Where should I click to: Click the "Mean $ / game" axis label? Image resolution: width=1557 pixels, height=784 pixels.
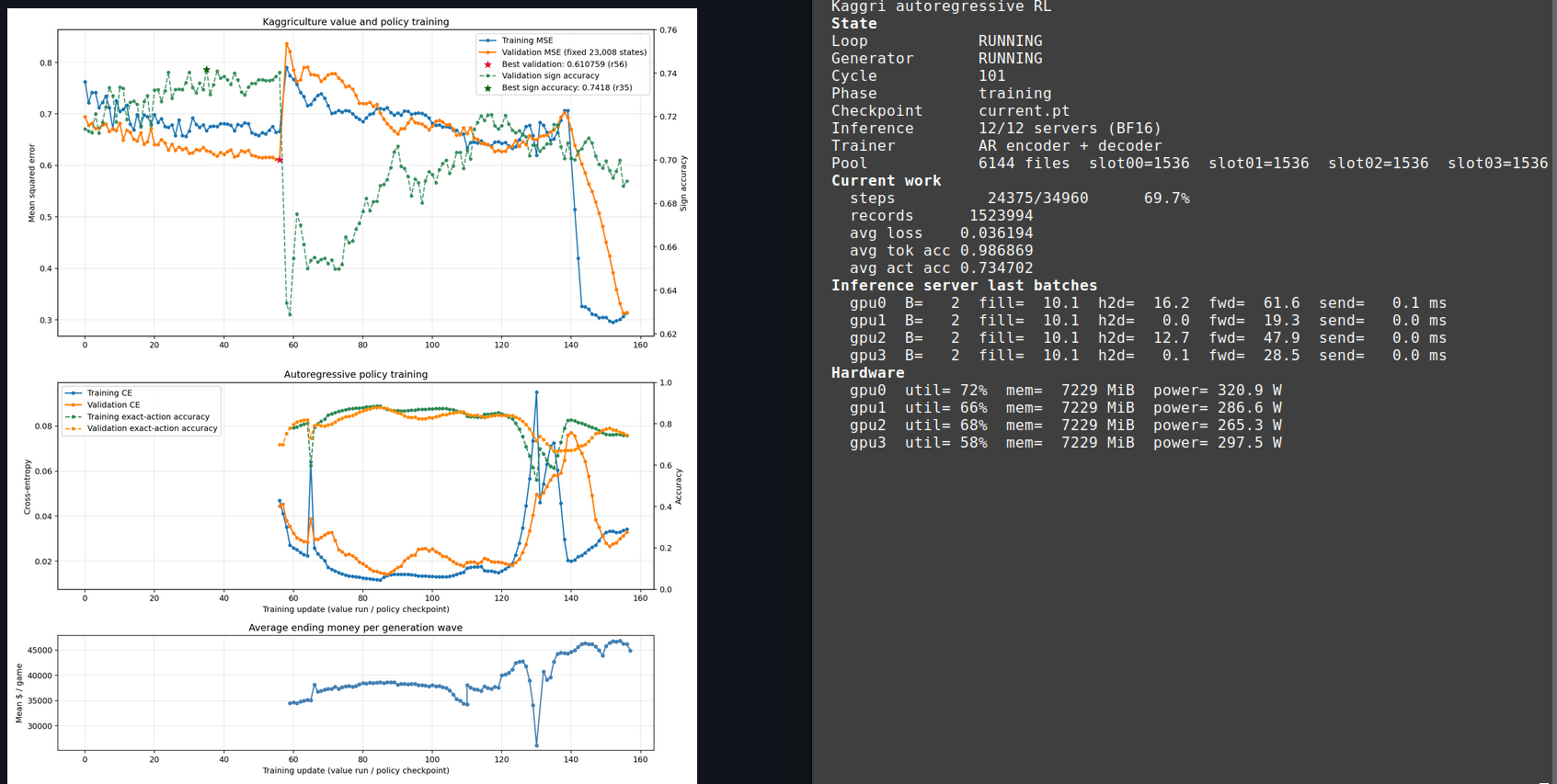pyautogui.click(x=18, y=693)
